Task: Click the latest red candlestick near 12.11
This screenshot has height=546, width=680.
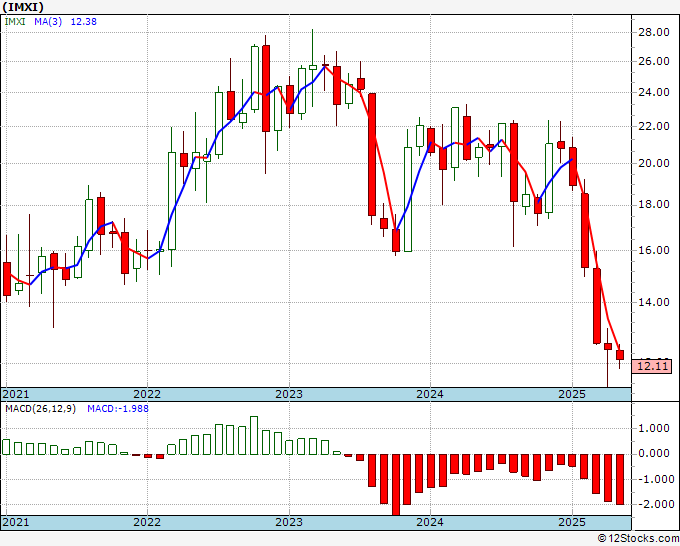Action: click(620, 355)
